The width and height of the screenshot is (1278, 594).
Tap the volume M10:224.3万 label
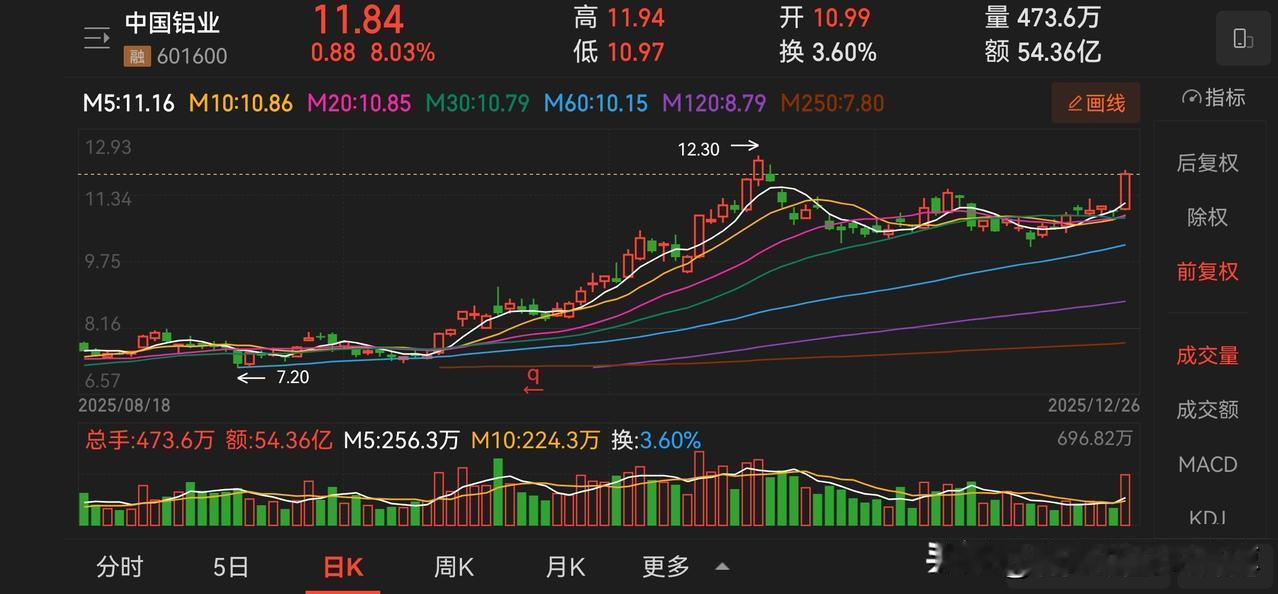535,440
